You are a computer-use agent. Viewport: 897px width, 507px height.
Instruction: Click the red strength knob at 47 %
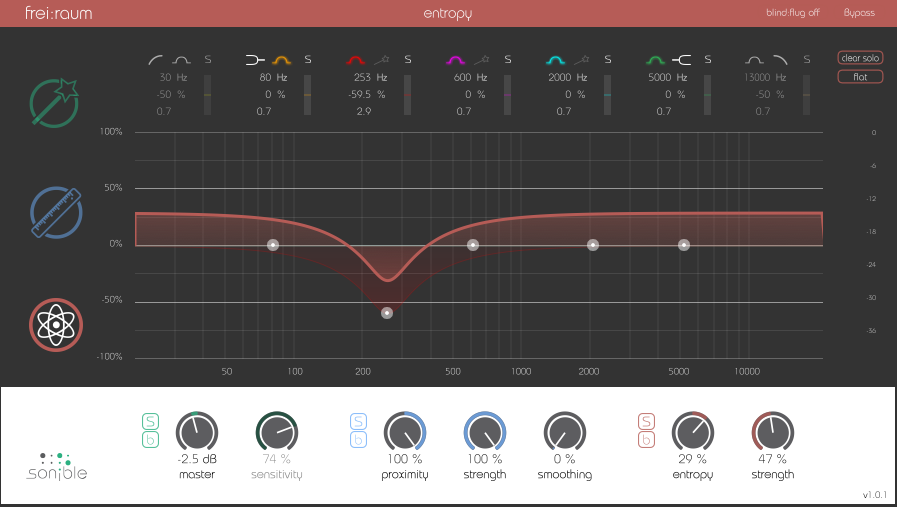point(773,432)
